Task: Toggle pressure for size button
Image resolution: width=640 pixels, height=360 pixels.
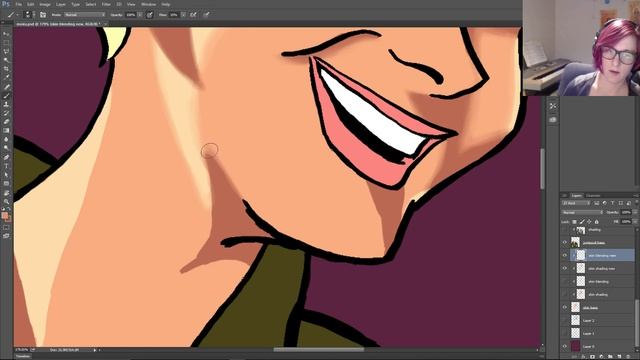Action: point(207,15)
